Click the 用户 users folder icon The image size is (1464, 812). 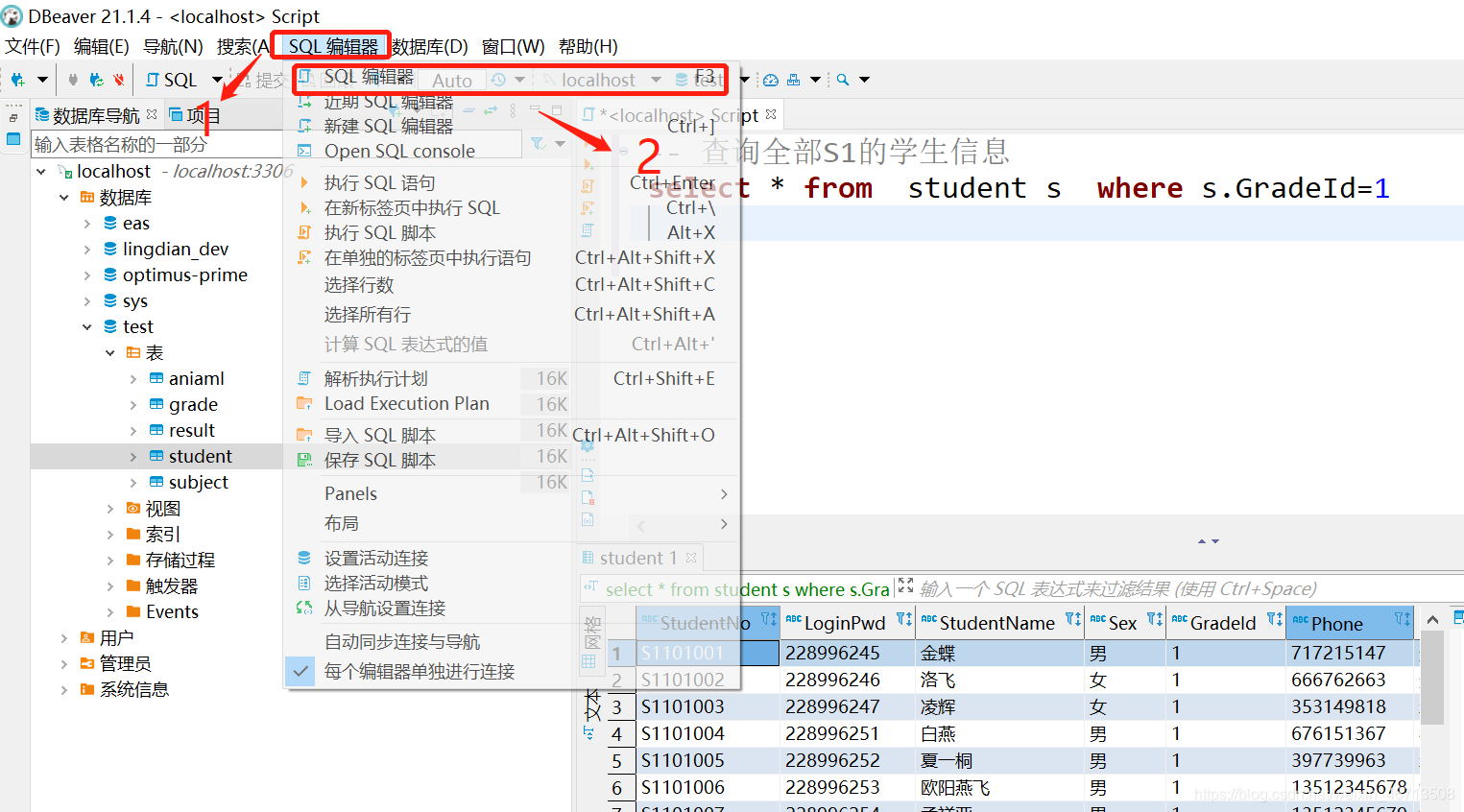coord(87,637)
